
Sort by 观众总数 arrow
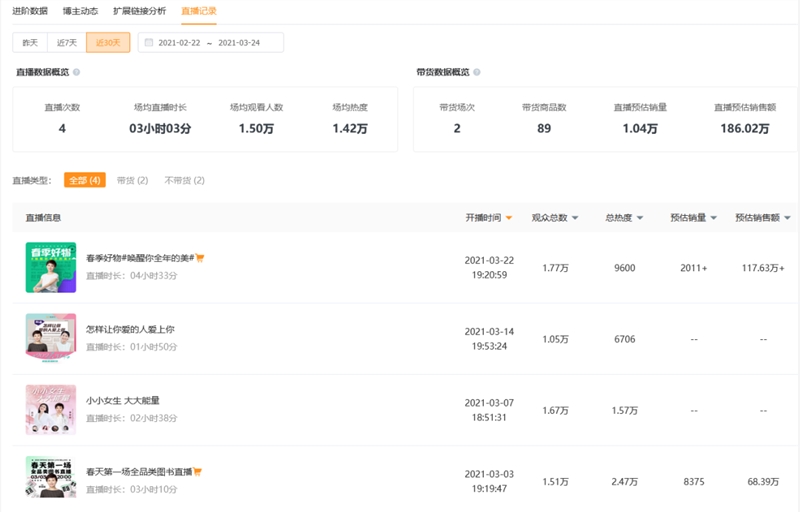tap(575, 218)
